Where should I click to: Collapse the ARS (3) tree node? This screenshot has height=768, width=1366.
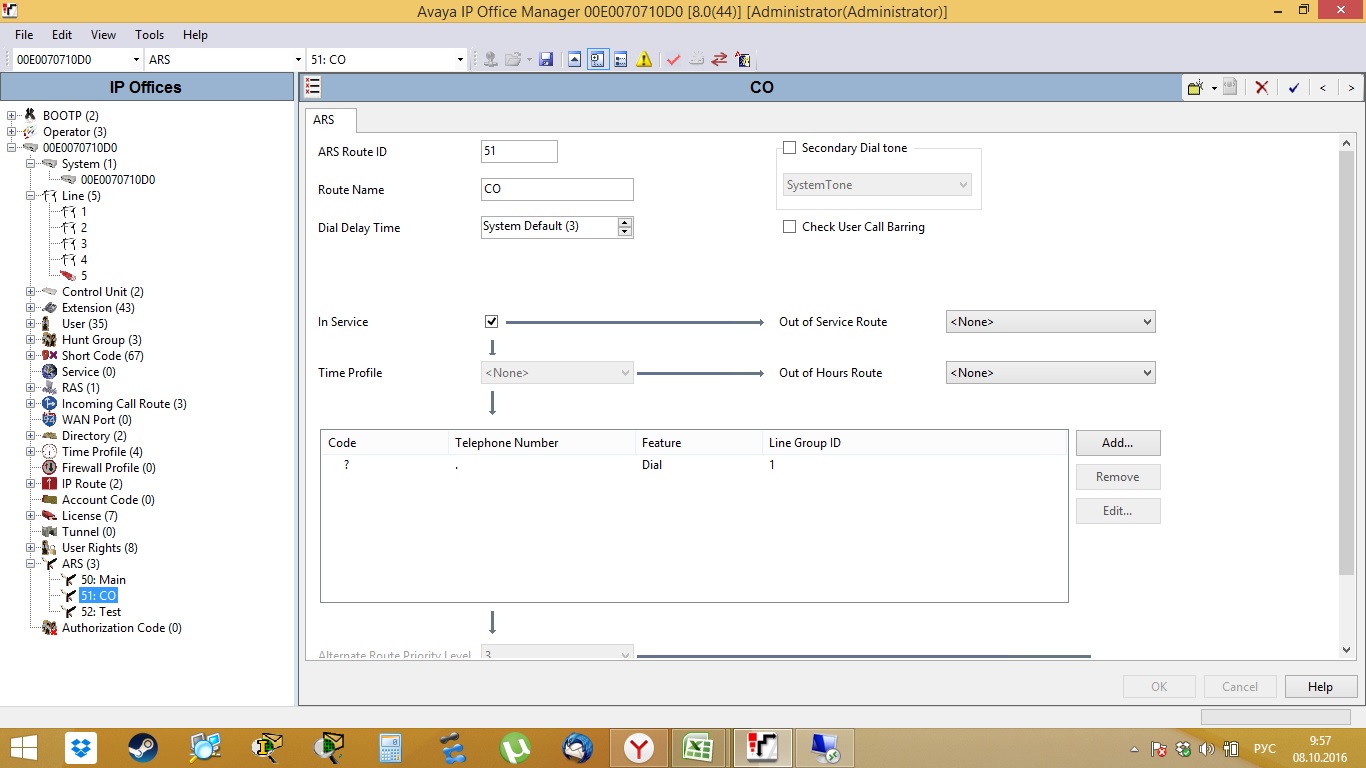pyautogui.click(x=31, y=564)
